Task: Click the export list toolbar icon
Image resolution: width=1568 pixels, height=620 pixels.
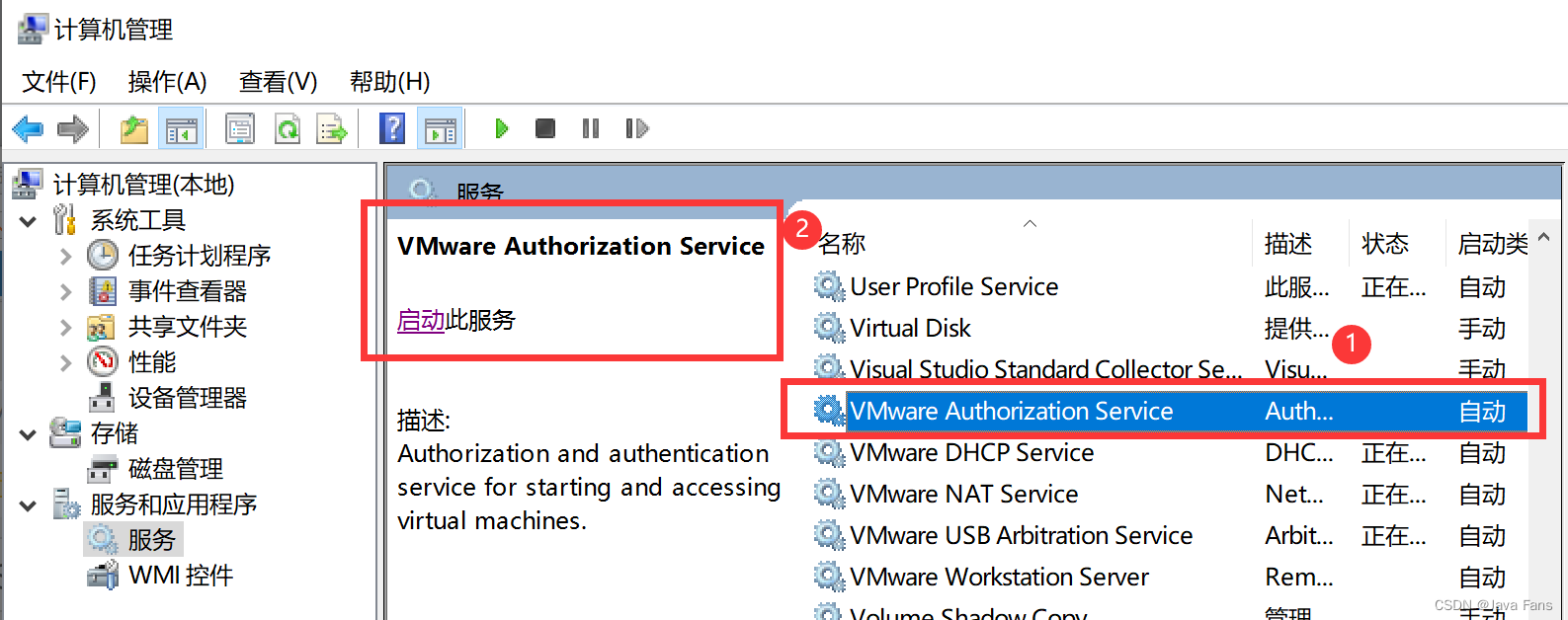Action: (331, 128)
